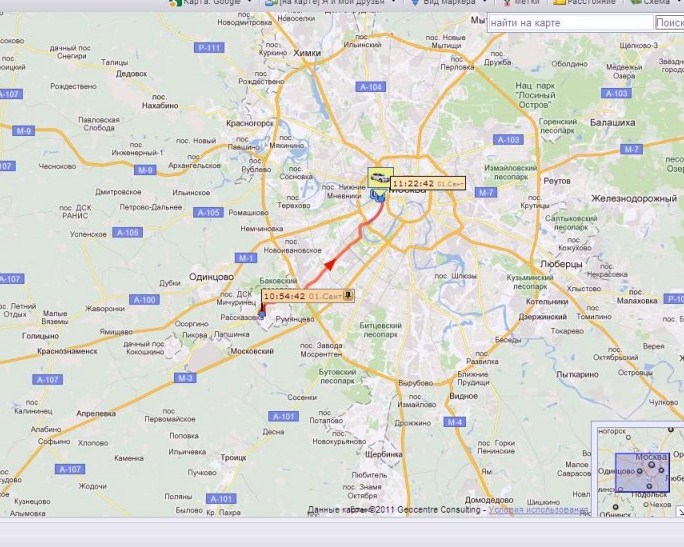This screenshot has width=684, height=547.
Task: Click the Нахабино label
Action: pos(160,105)
